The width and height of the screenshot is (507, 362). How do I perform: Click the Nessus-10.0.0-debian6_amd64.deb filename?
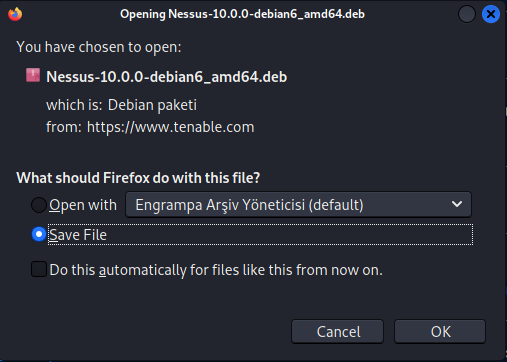[x=166, y=77]
